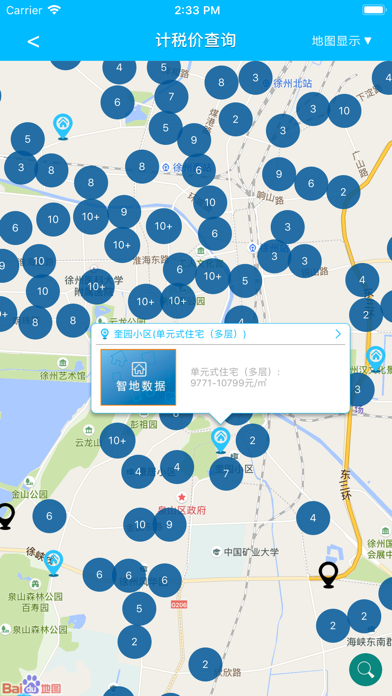Viewport: 392px width, 696px height.
Task: Tap 金山公园 map label
Action: click(30, 494)
